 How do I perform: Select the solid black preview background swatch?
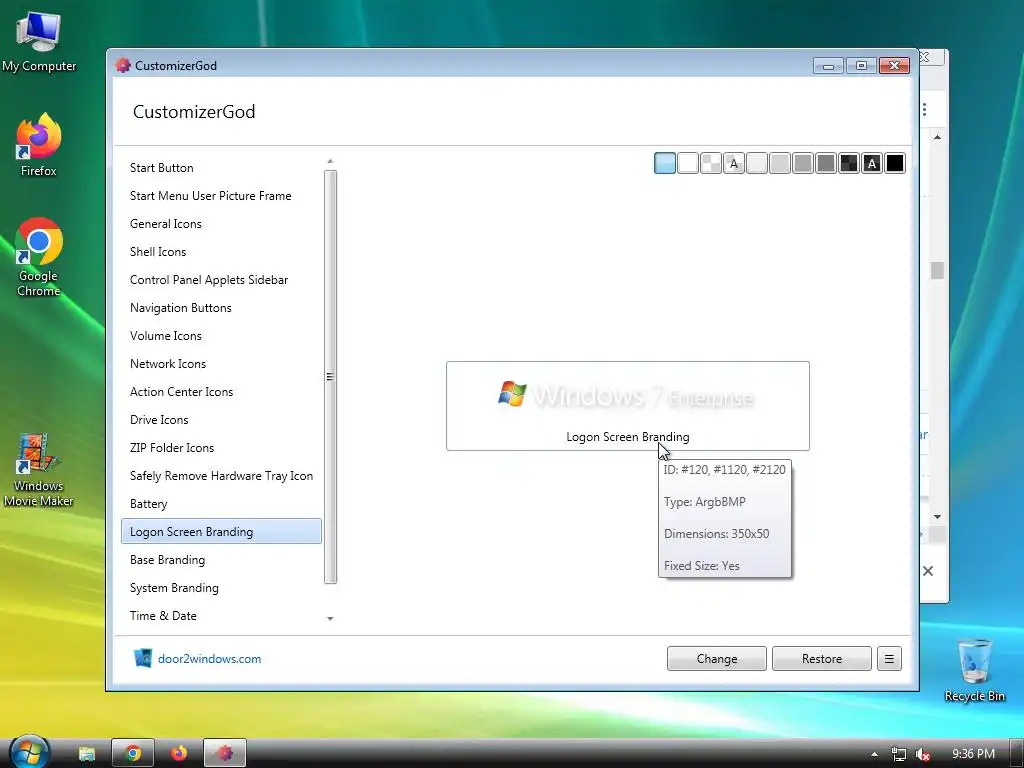(895, 163)
